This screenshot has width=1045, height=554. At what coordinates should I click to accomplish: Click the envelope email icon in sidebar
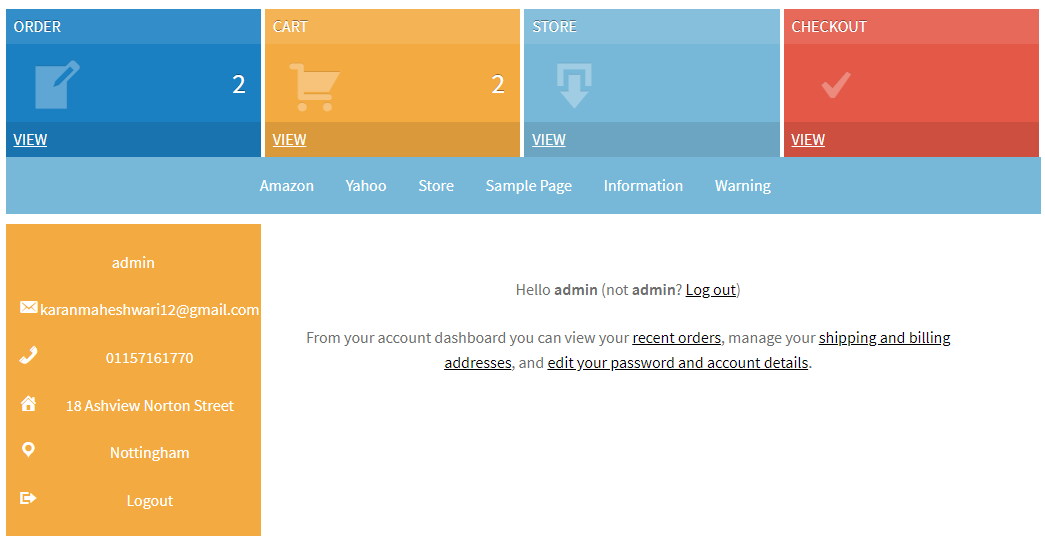click(x=29, y=307)
